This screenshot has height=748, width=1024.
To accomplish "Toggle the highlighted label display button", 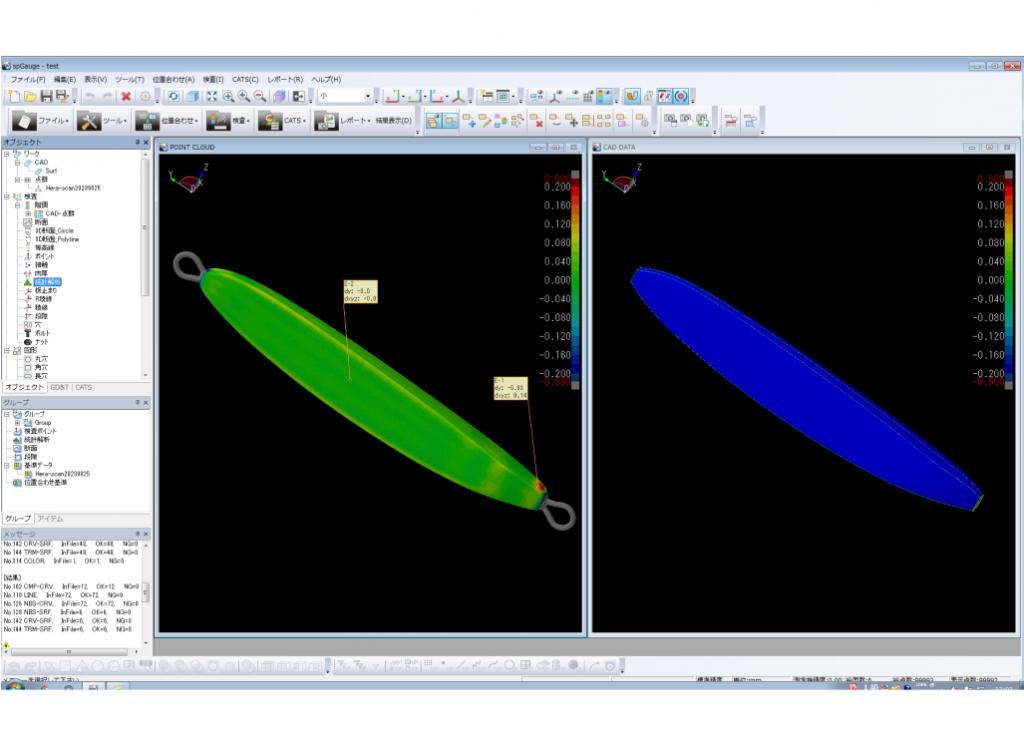I will pyautogui.click(x=435, y=121).
